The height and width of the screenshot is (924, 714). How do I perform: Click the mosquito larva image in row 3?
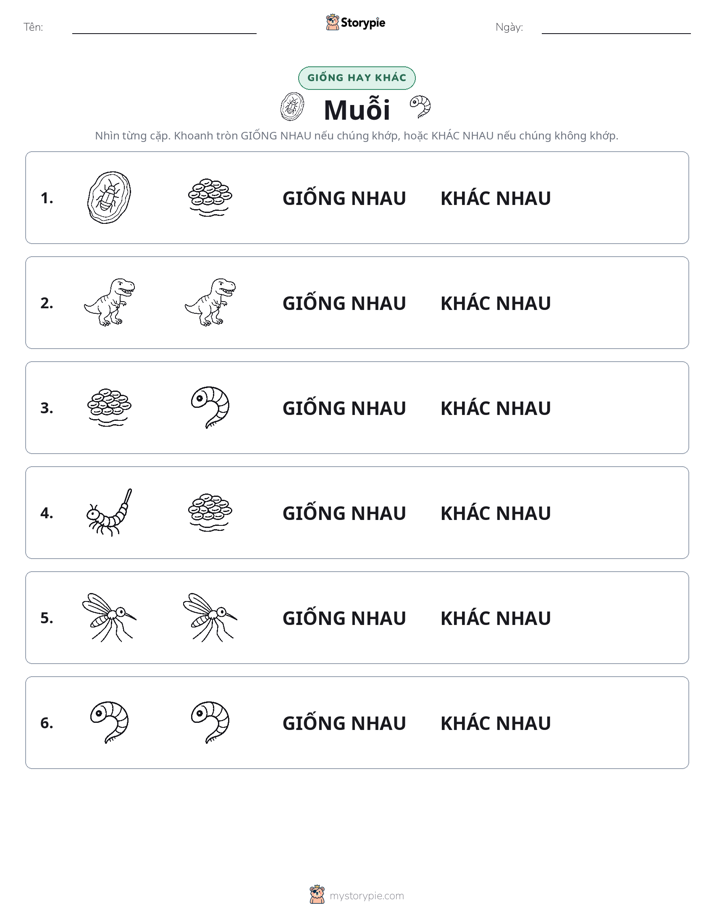coord(210,407)
